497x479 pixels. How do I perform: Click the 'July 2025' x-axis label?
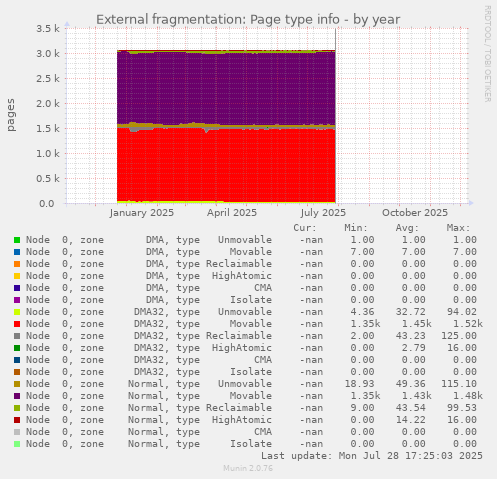tap(323, 213)
